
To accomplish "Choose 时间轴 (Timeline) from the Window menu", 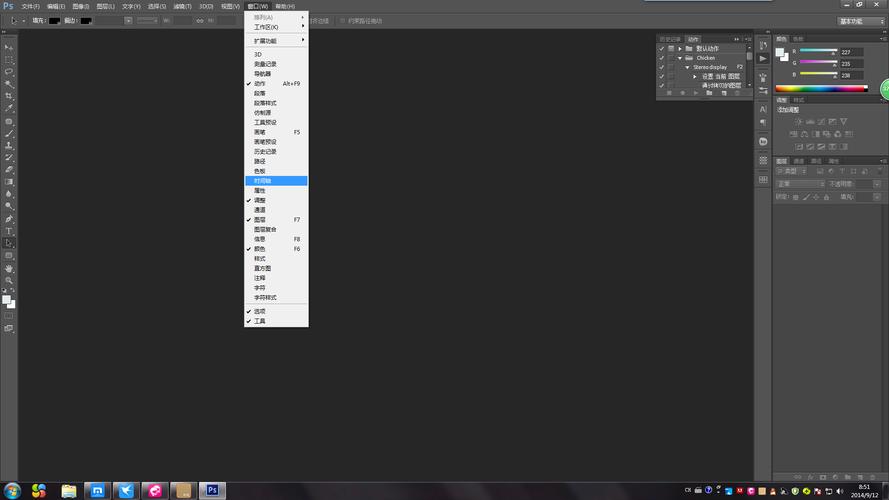I will click(x=263, y=180).
